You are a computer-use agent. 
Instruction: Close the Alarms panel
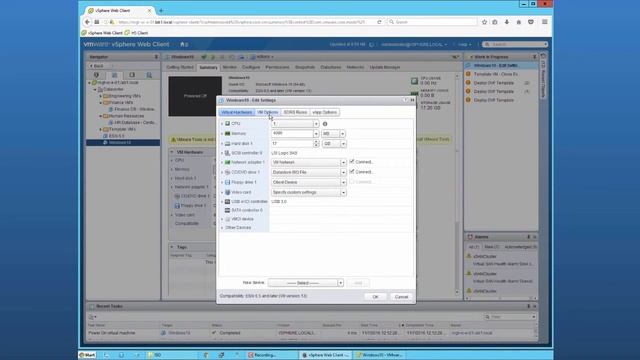pos(535,237)
